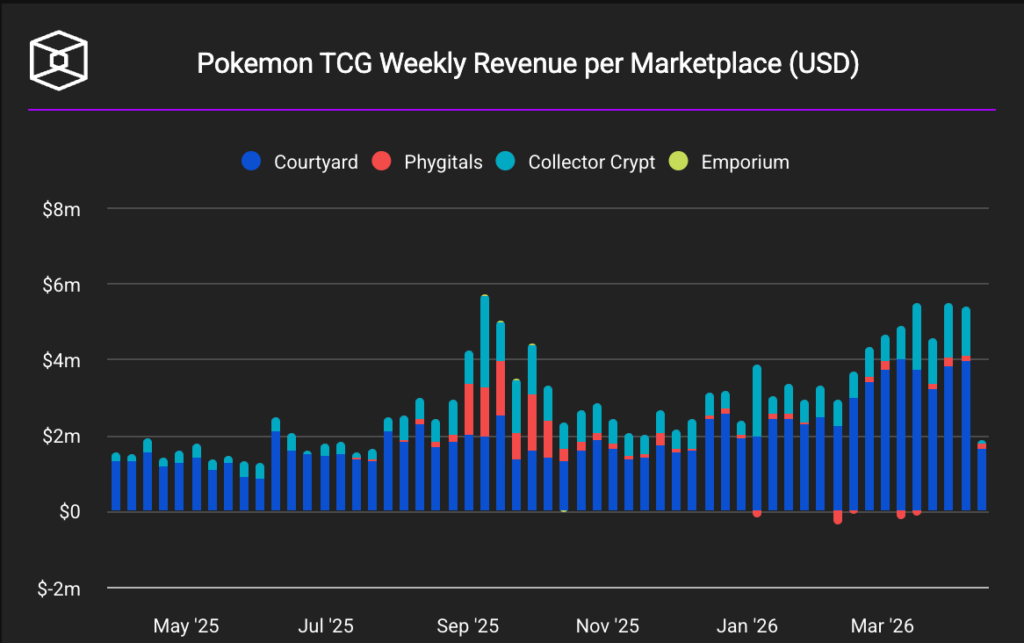1024x643 pixels.
Task: Toggle the Emporium legend label
Action: pyautogui.click(x=745, y=162)
